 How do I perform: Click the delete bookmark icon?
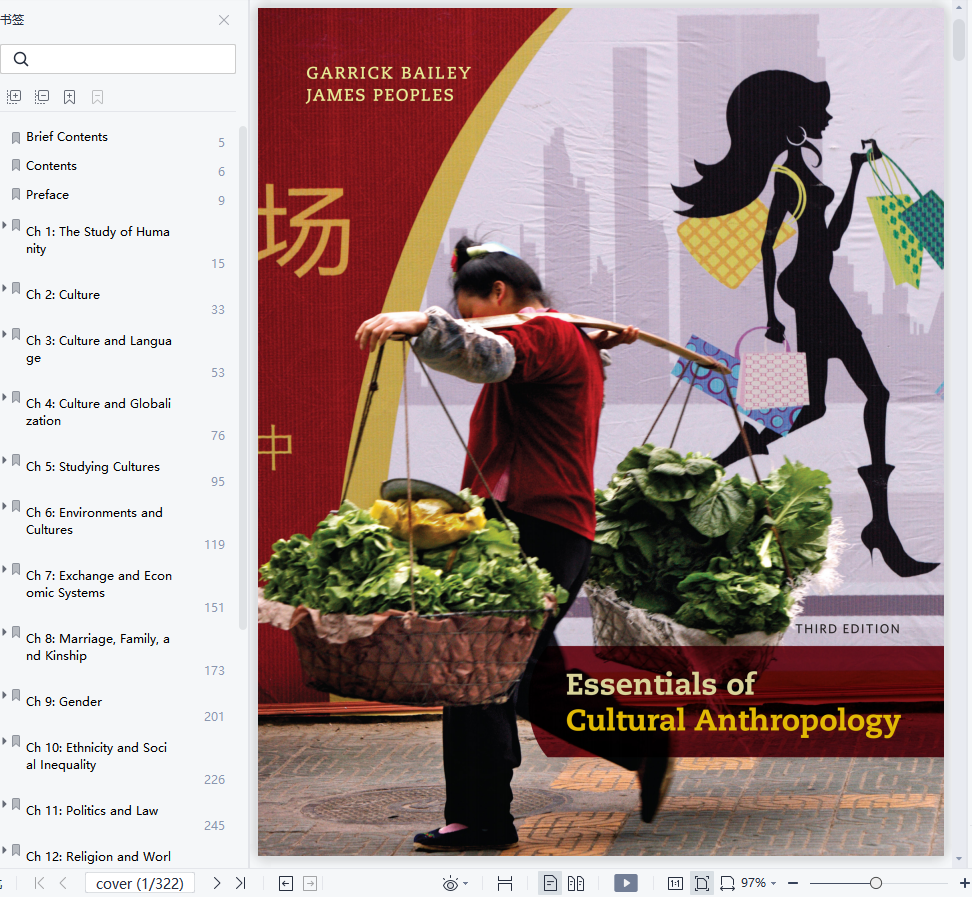(x=97, y=97)
